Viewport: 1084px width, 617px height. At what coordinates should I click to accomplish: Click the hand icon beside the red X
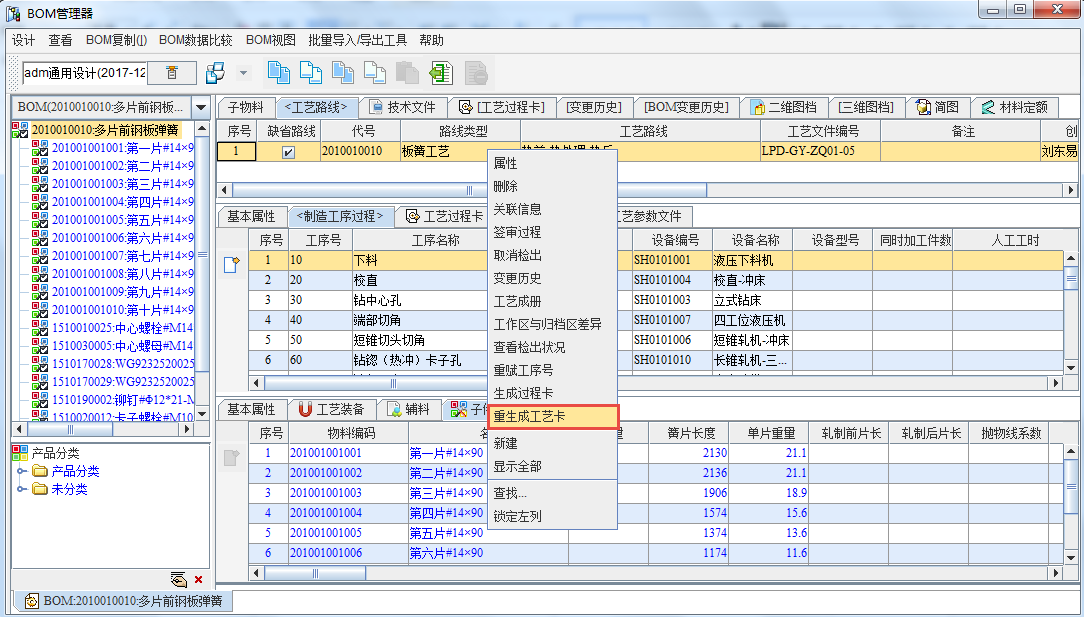(x=179, y=579)
